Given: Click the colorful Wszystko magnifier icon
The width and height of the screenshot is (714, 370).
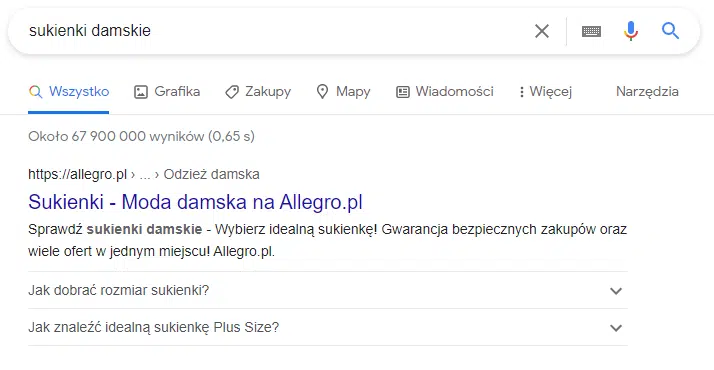Looking at the screenshot, I should (x=36, y=92).
